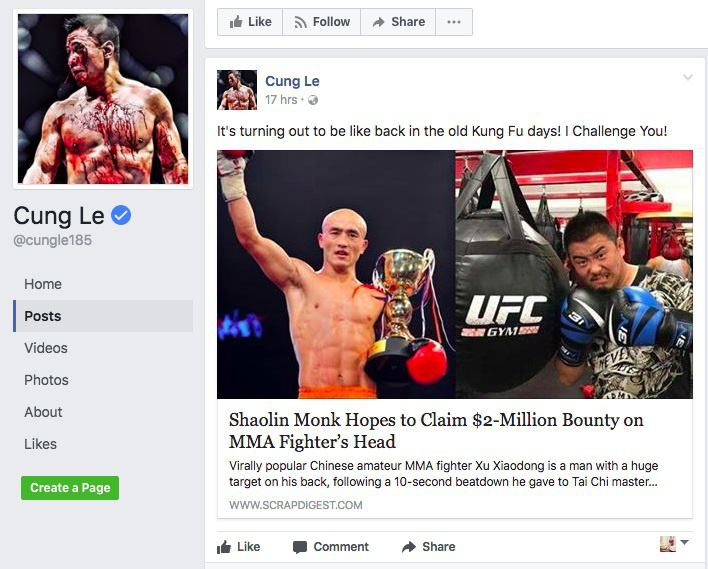Click the globe public privacy icon
Image resolution: width=708 pixels, height=569 pixels.
(312, 100)
